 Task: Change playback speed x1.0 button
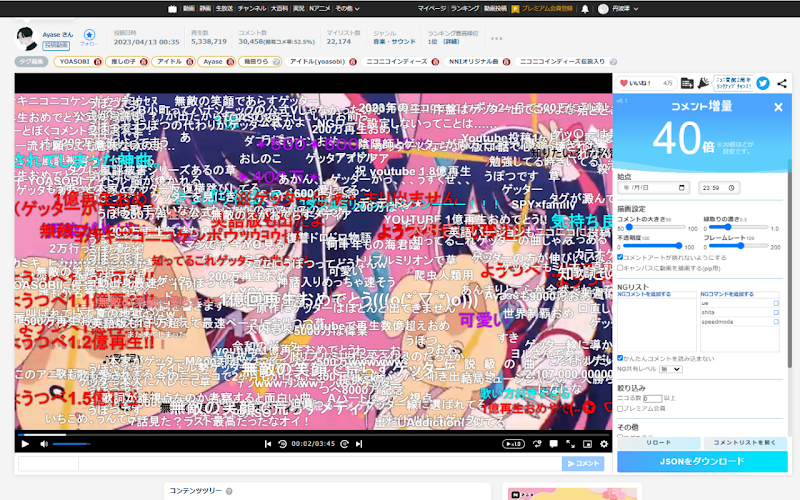coord(513,444)
